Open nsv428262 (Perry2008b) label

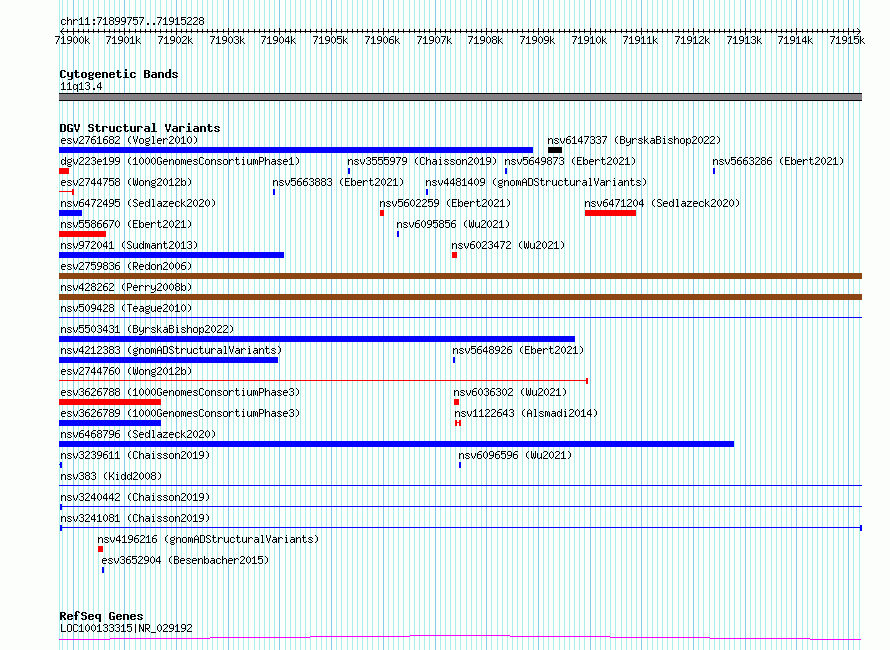(x=126, y=287)
